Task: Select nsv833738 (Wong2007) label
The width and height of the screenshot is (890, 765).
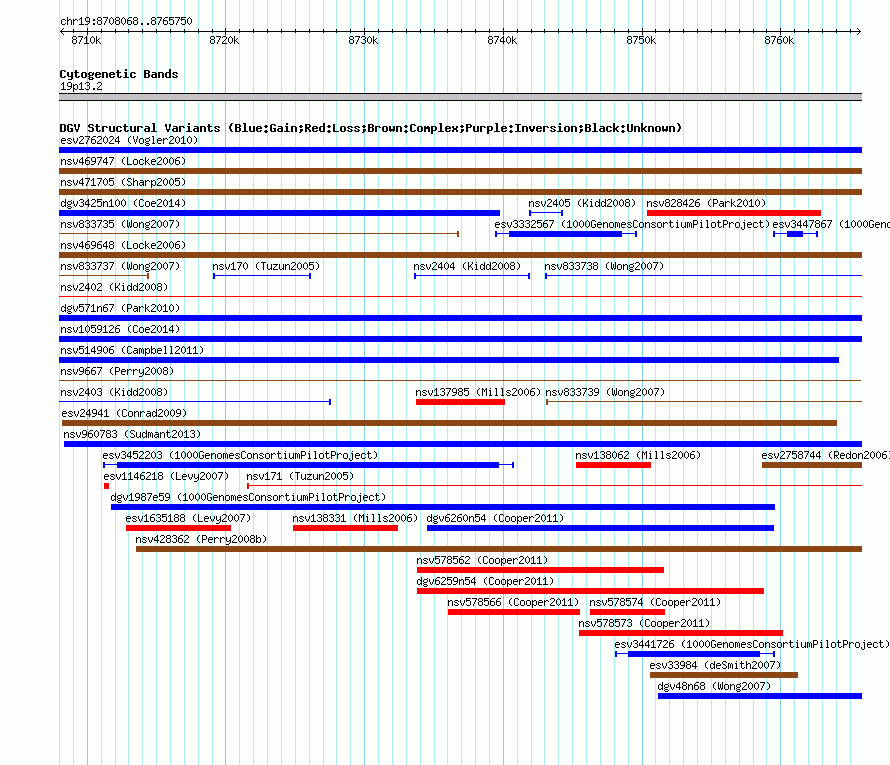Action: pos(604,266)
